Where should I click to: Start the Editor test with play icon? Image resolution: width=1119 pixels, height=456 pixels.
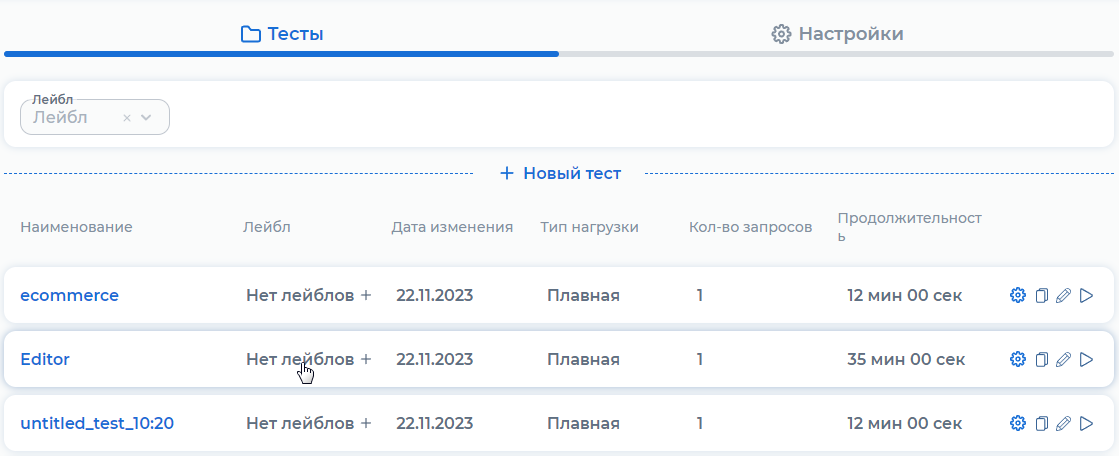coord(1086,360)
